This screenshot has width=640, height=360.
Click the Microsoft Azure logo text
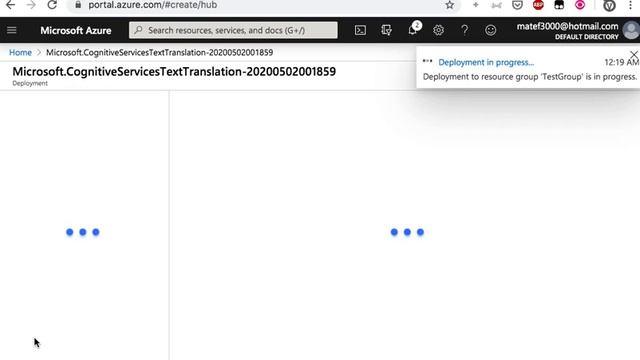coord(76,31)
